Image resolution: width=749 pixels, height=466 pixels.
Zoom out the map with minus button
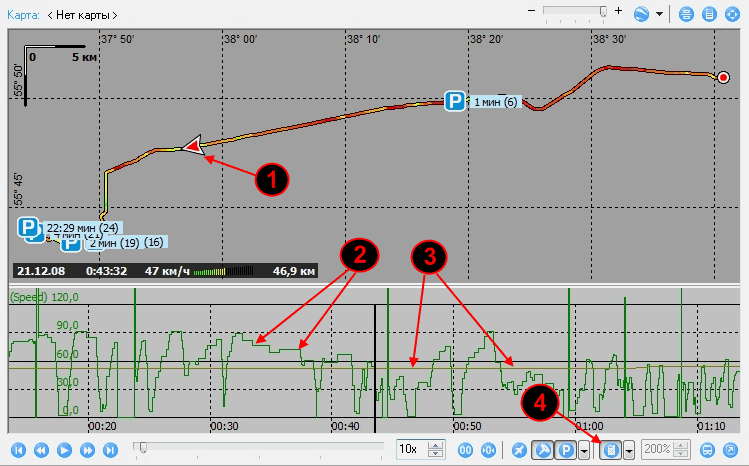click(x=532, y=11)
